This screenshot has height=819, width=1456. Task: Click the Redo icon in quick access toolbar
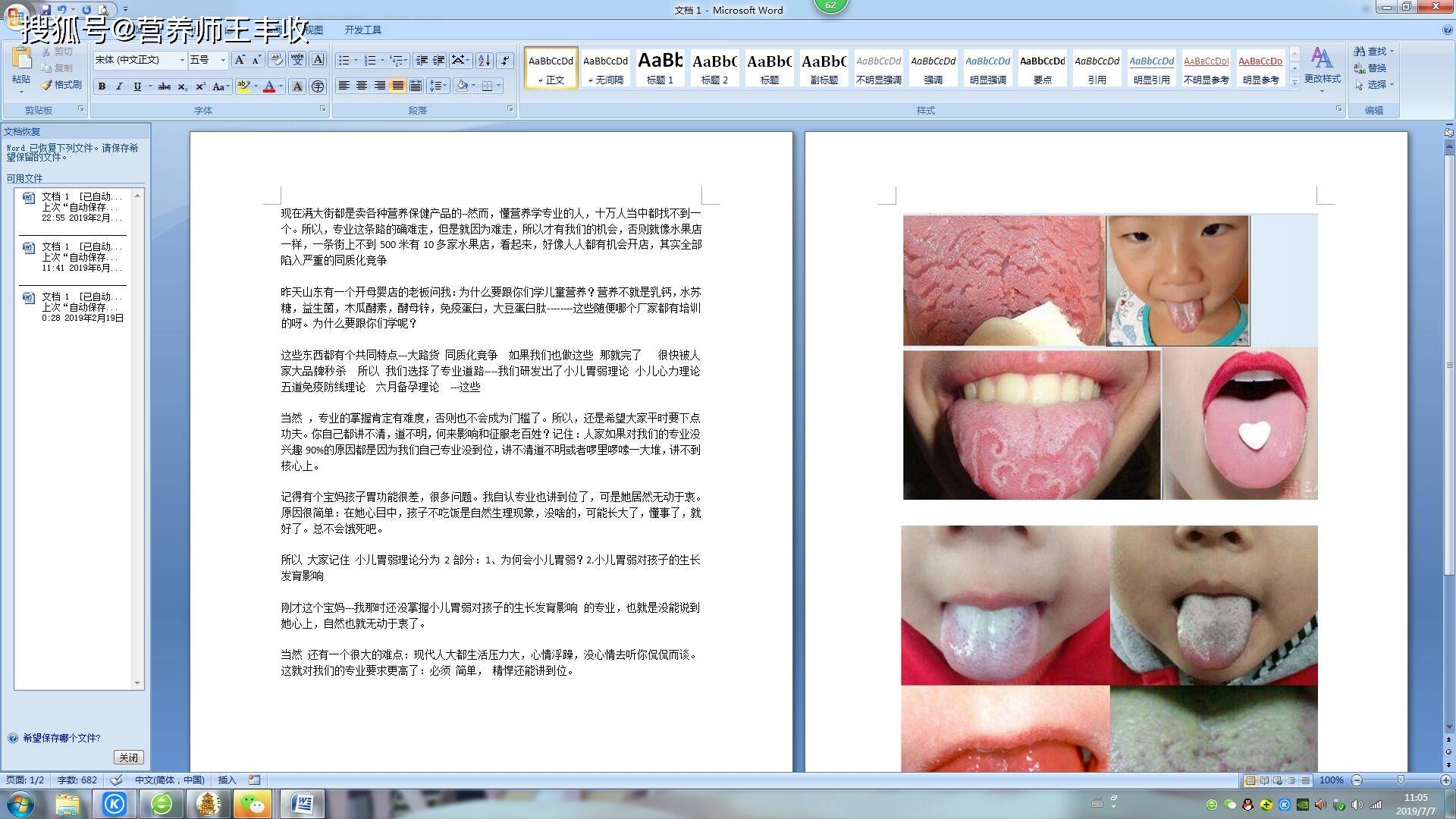[x=86, y=9]
